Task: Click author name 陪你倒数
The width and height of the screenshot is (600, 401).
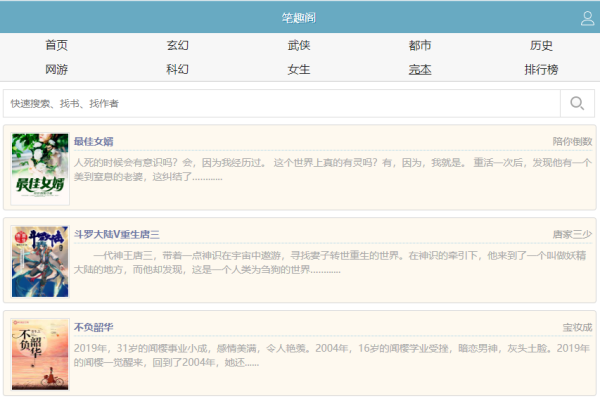Action: [x=572, y=142]
